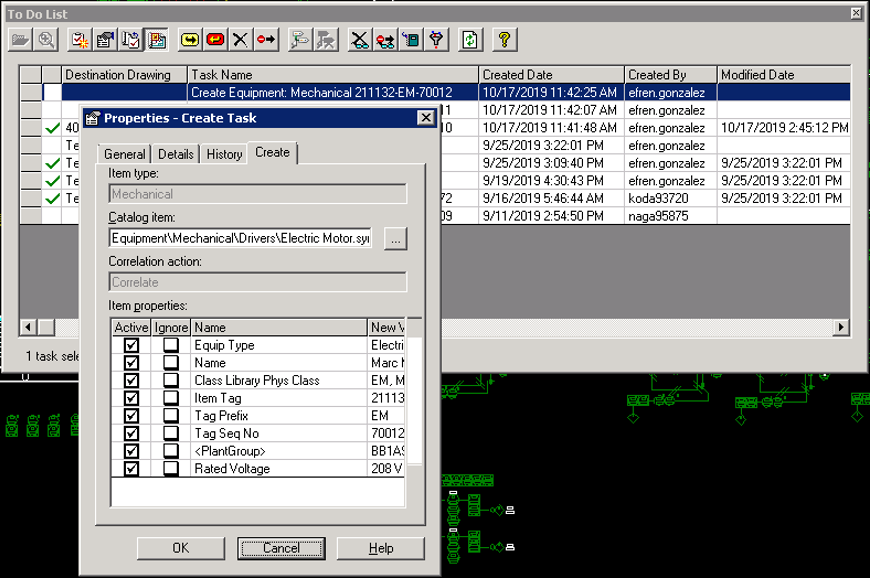The image size is (870, 580).
Task: Click the funnel Filter toolbar icon
Action: (x=436, y=39)
